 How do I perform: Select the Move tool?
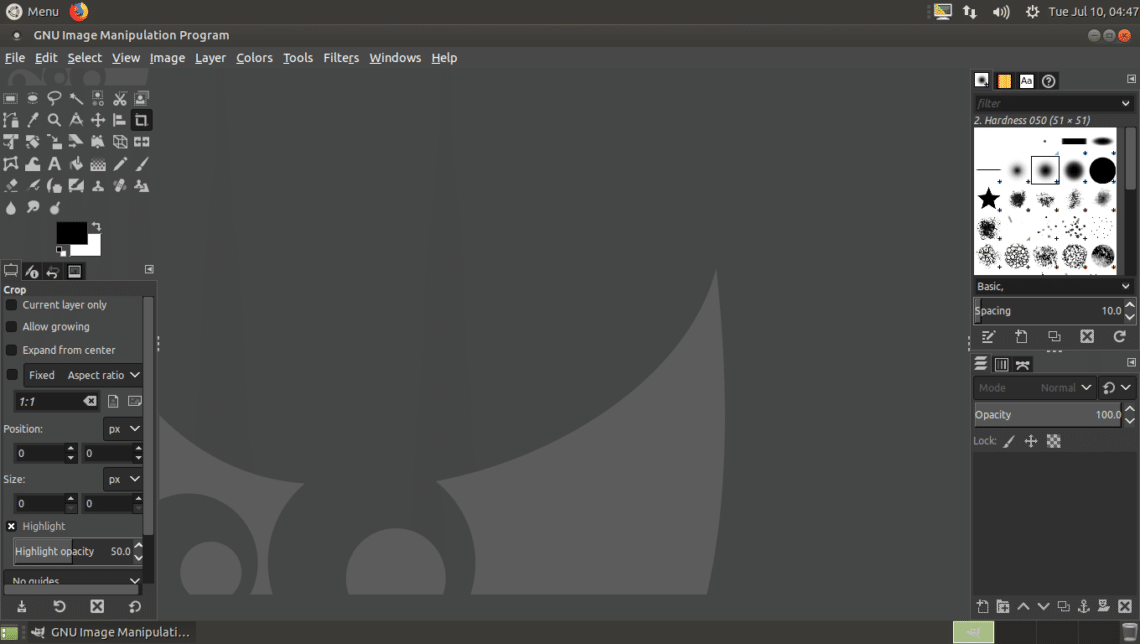coord(97,120)
